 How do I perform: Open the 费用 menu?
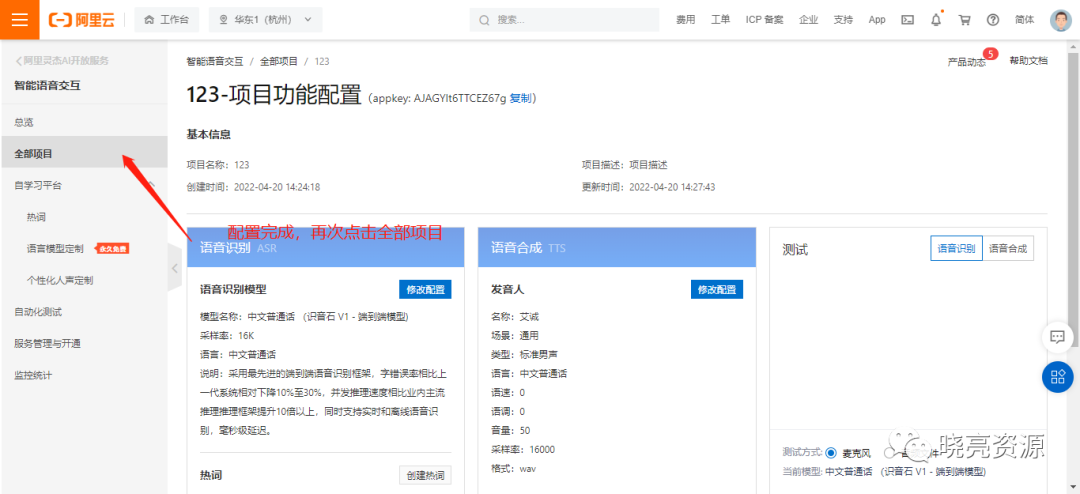[x=685, y=20]
